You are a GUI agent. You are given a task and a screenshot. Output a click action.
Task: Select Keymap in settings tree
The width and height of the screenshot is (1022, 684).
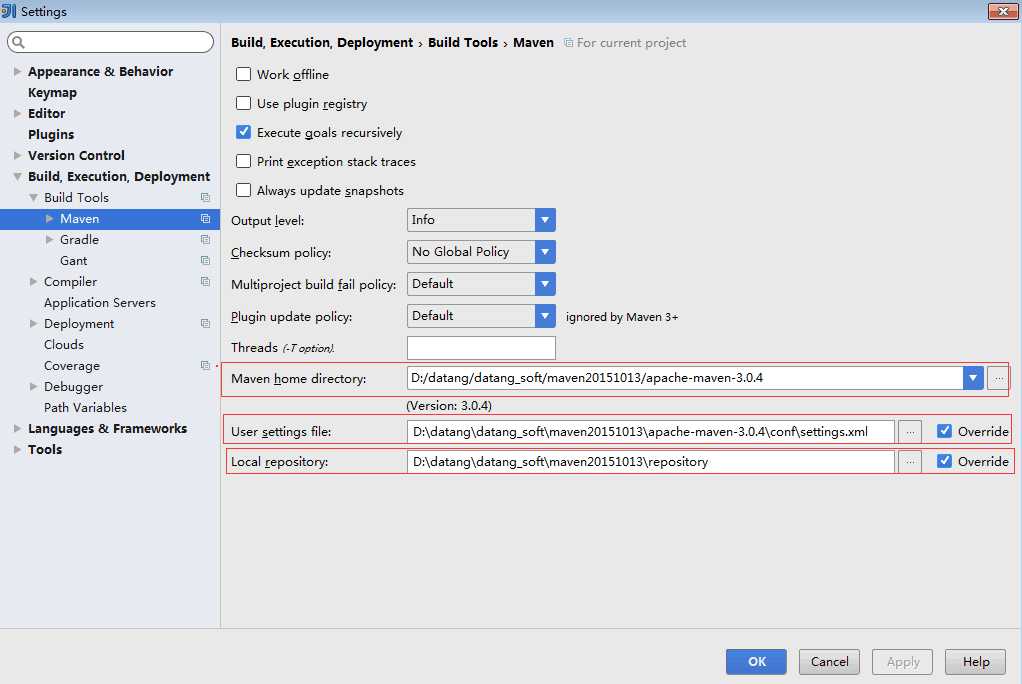pyautogui.click(x=52, y=93)
